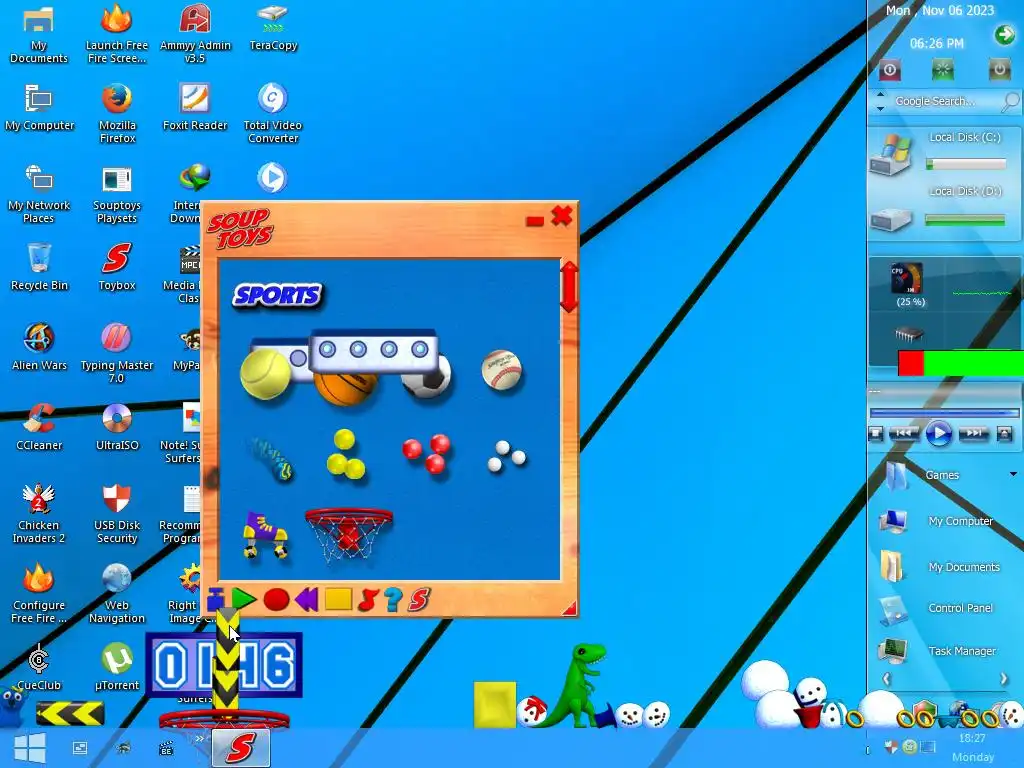Open Mozilla Firefox desktop icon
This screenshot has width=1024, height=768.
[x=118, y=113]
